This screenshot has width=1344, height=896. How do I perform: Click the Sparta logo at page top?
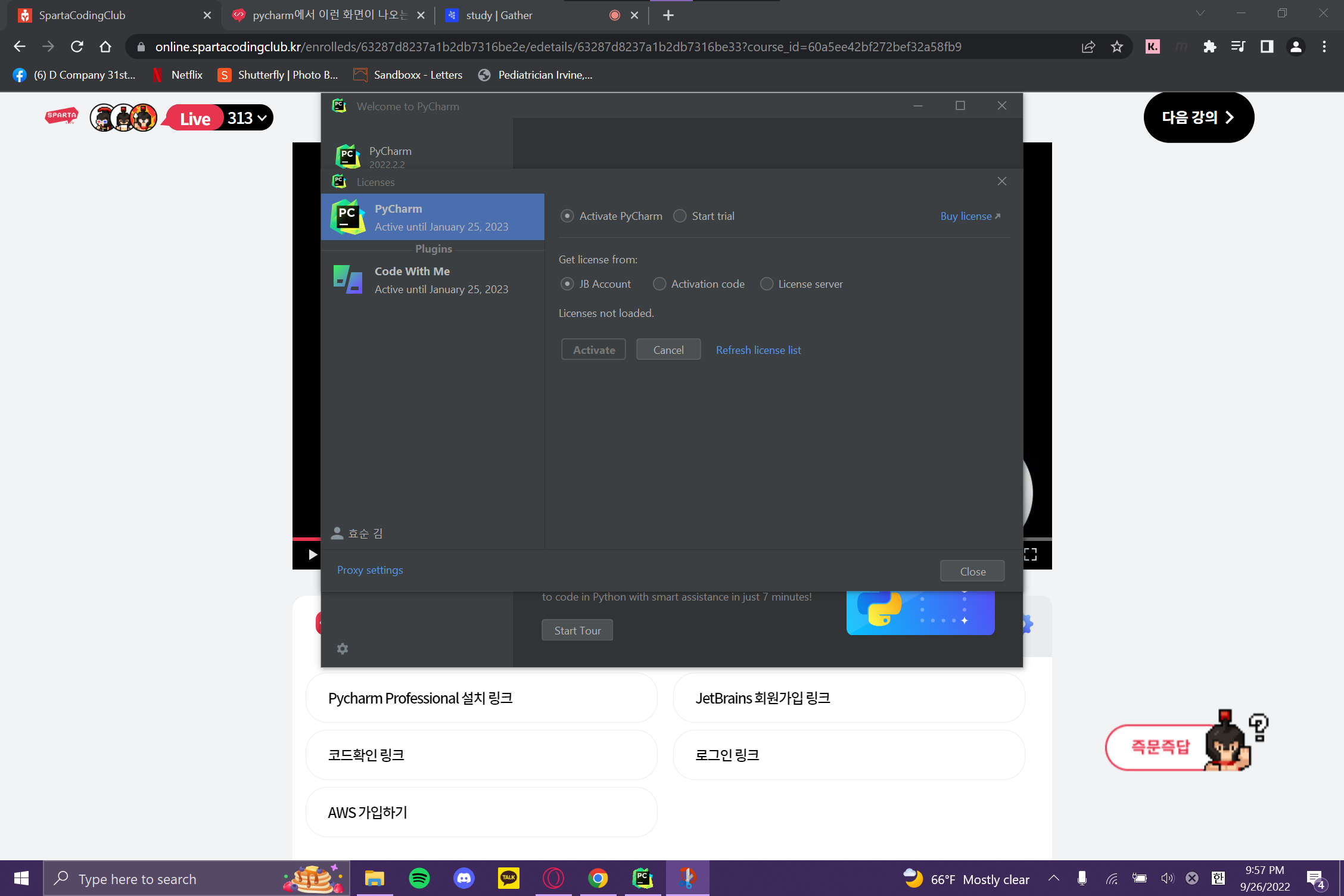(x=61, y=117)
